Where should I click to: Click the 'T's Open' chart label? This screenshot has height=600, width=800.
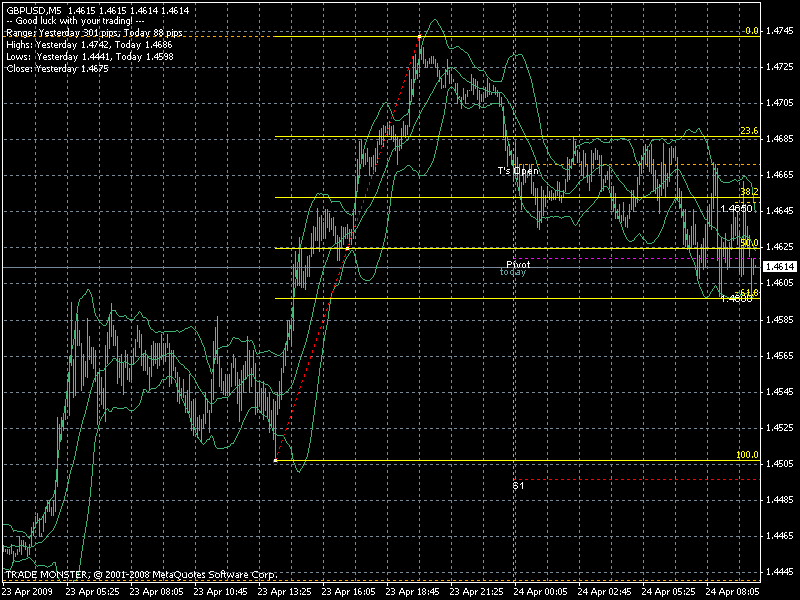coord(518,170)
